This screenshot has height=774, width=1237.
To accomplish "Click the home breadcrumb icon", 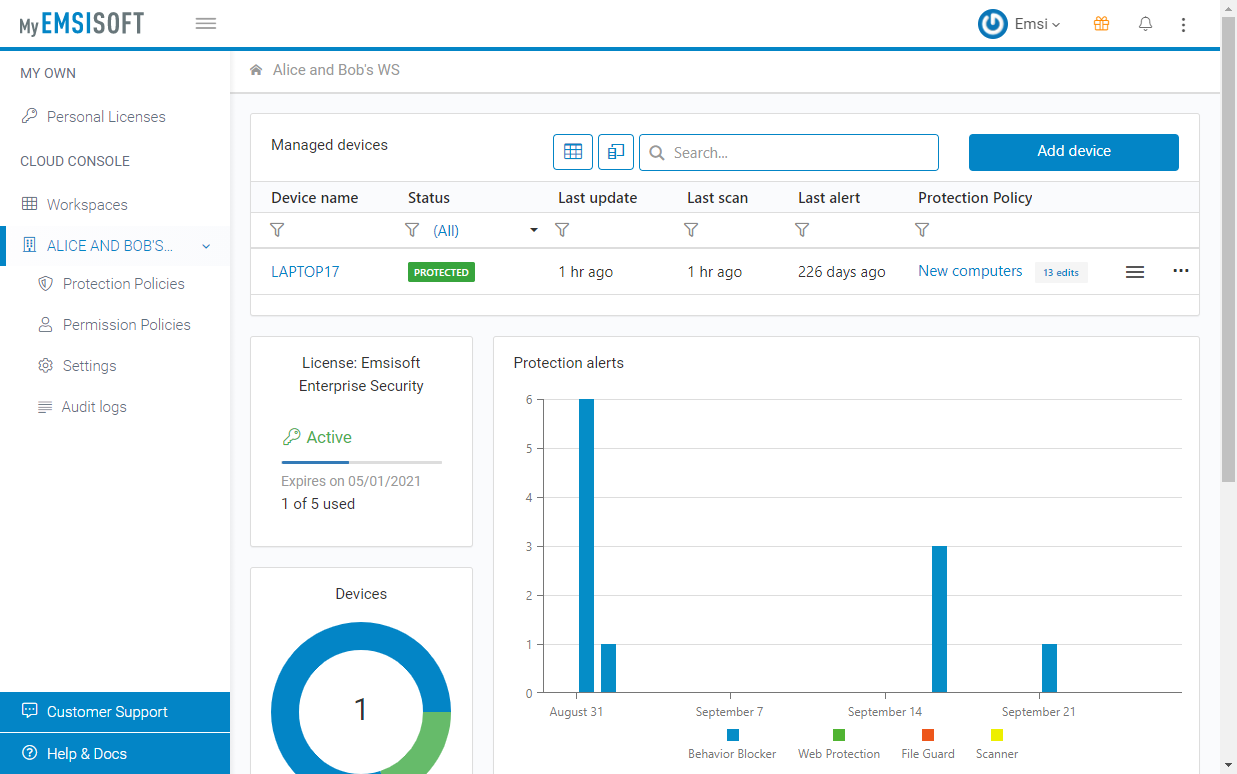I will pos(256,70).
